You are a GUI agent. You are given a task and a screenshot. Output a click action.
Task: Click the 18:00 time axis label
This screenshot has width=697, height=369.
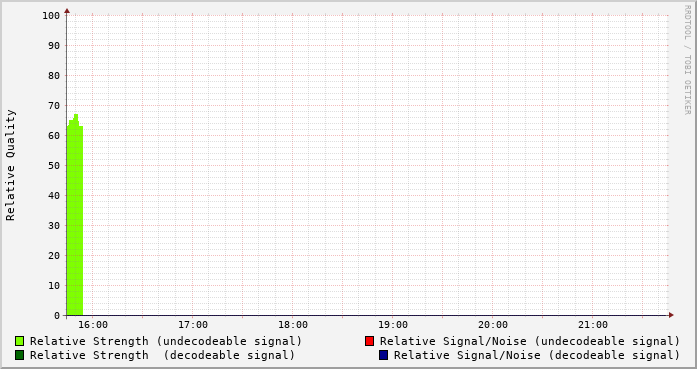(x=293, y=325)
